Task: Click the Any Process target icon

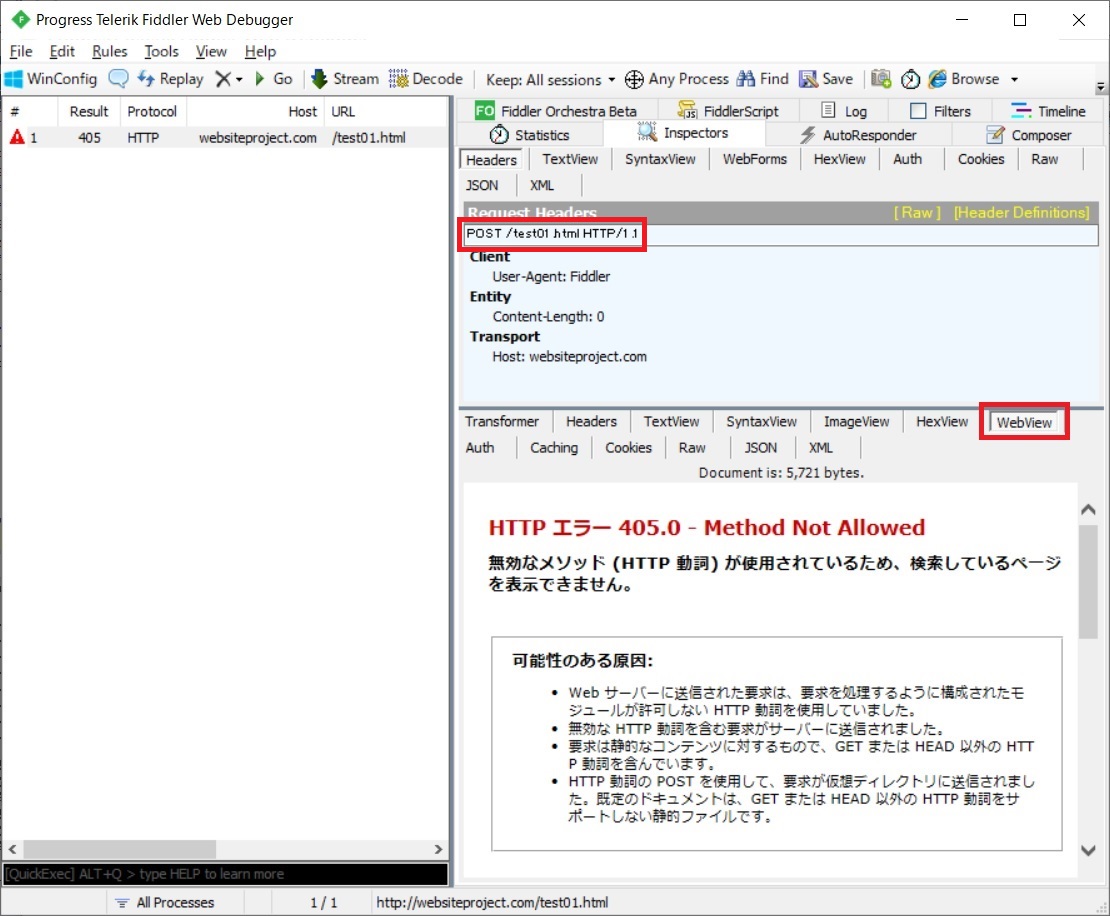Action: pyautogui.click(x=634, y=79)
